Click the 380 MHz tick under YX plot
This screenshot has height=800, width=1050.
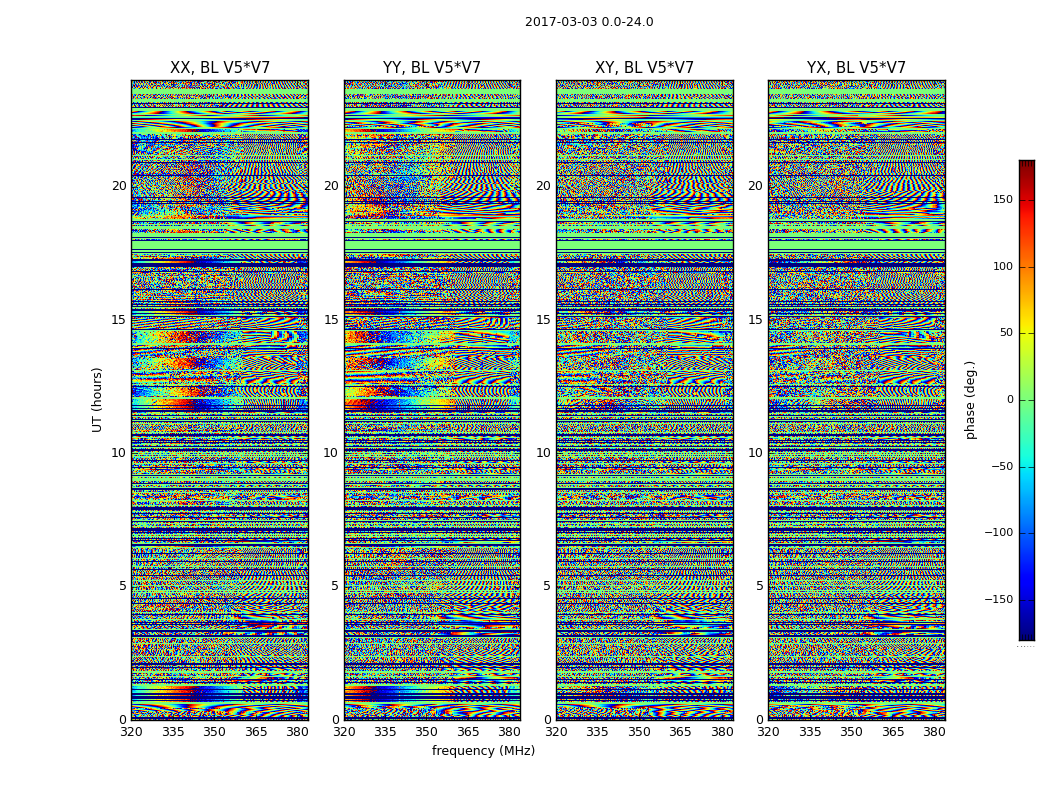934,732
